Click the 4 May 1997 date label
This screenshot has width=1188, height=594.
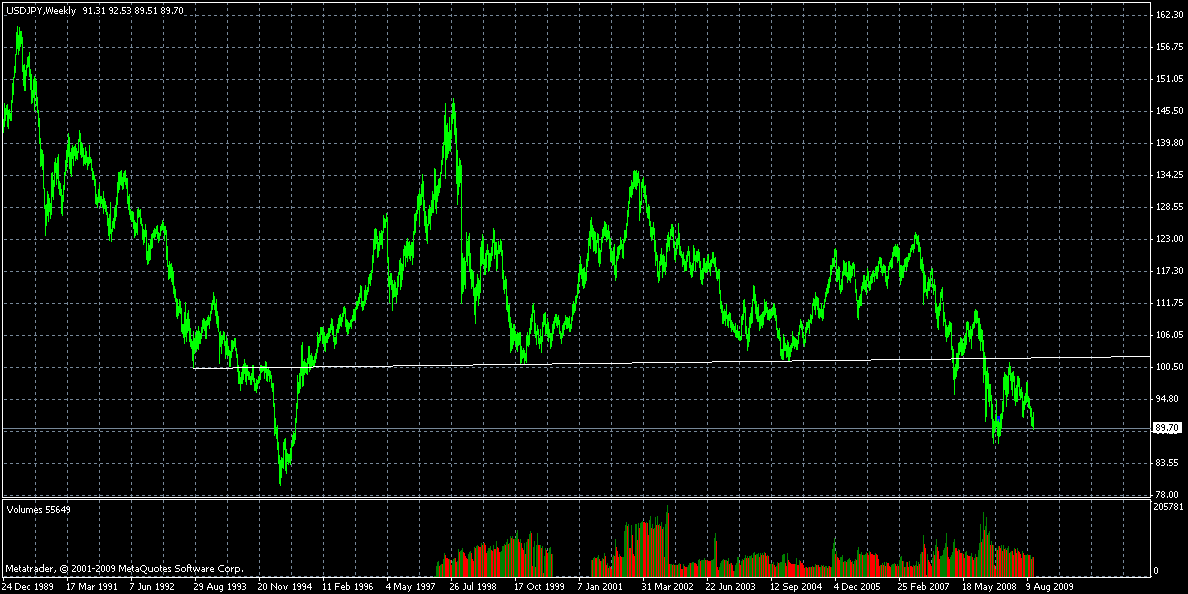point(411,586)
